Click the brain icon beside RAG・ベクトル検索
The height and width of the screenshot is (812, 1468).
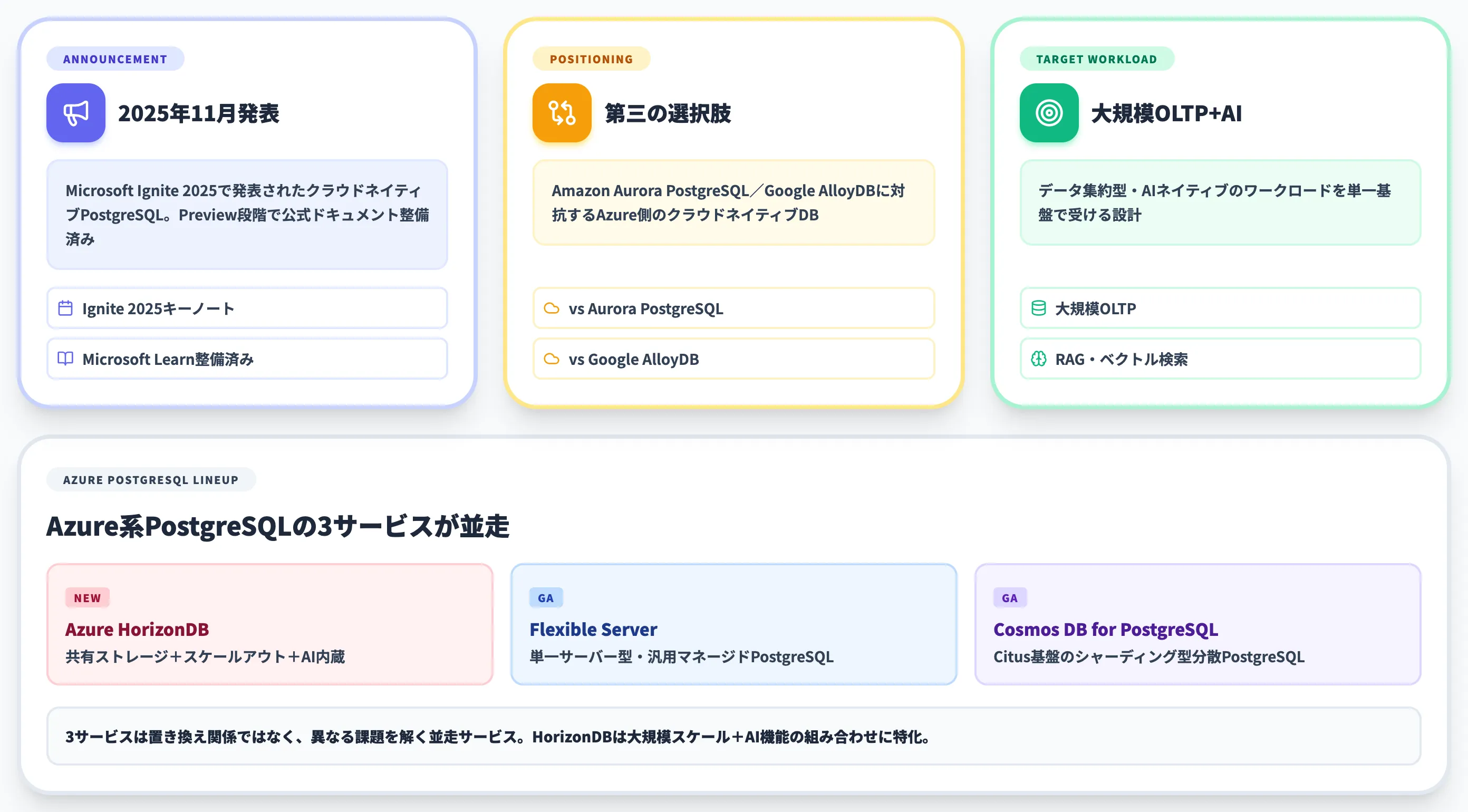coord(1039,359)
